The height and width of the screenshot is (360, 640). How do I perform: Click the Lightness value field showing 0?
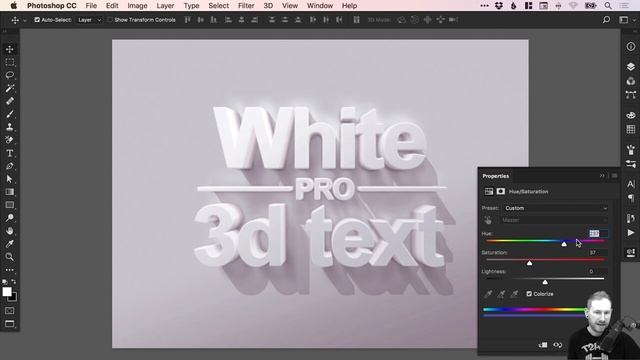coord(598,271)
